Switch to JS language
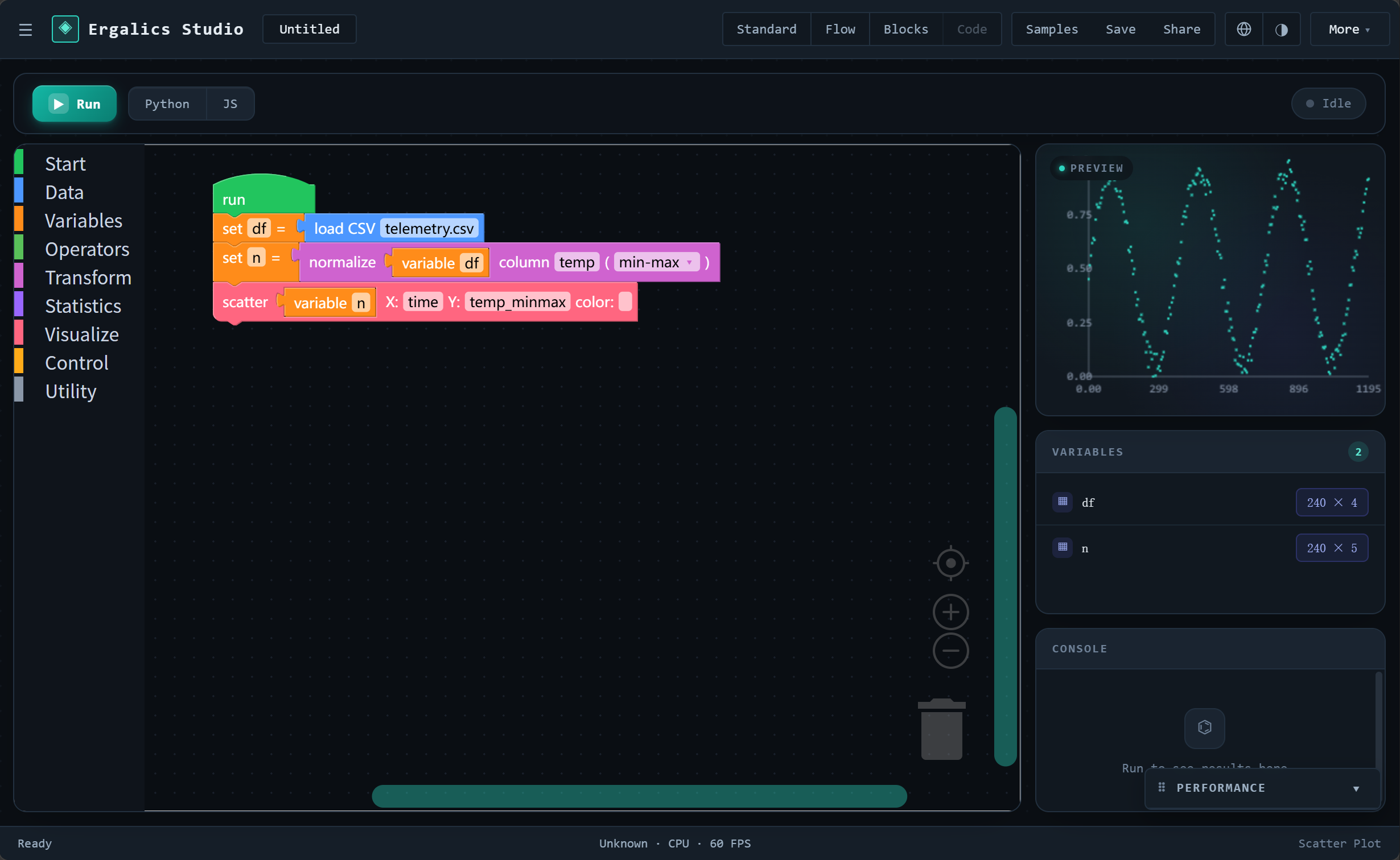The width and height of the screenshot is (1400, 860). coord(230,104)
